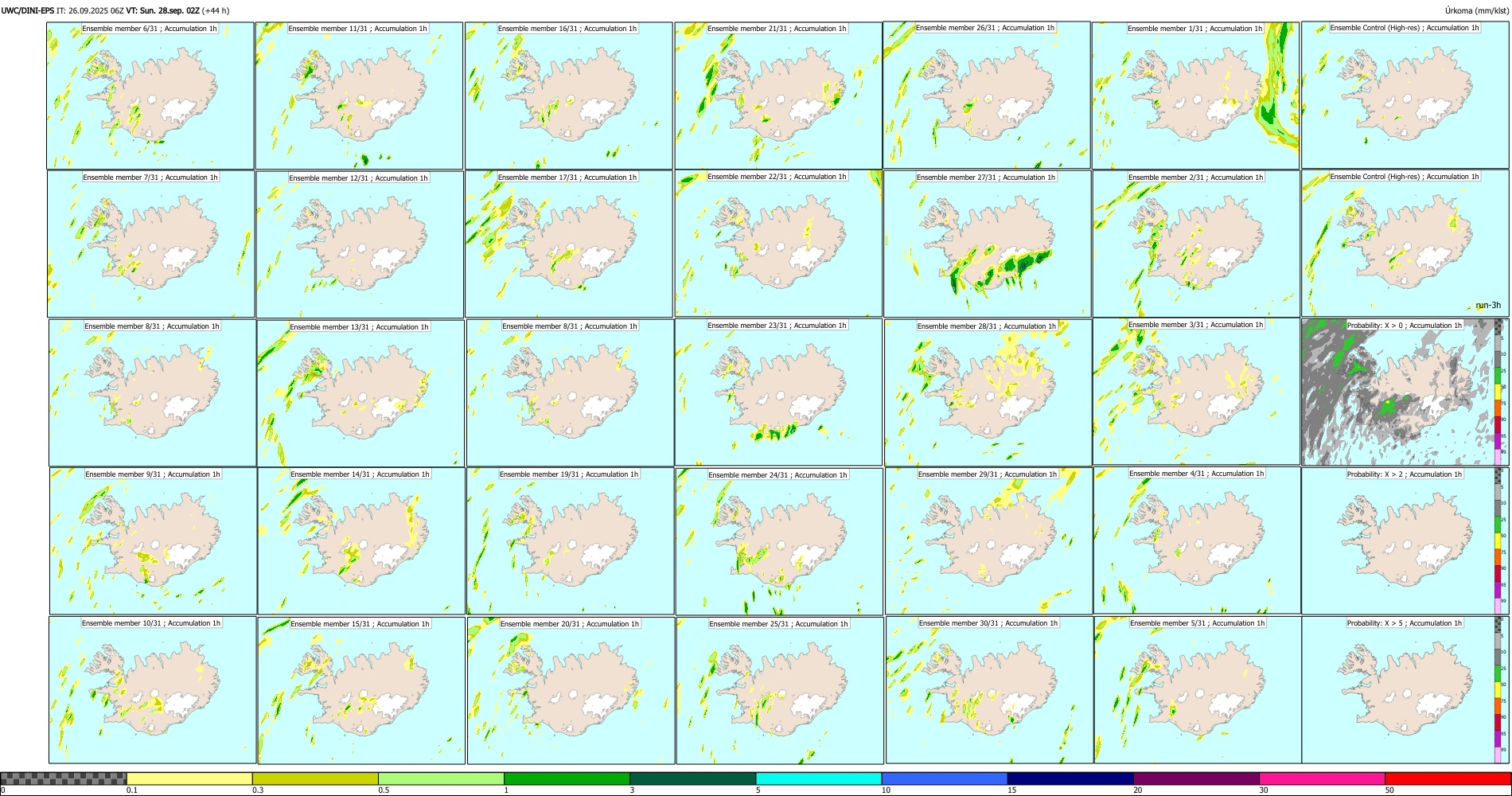The image size is (1512, 796).
Task: Click the valid time Sun. 28.sep. 02Z
Action: [x=163, y=10]
